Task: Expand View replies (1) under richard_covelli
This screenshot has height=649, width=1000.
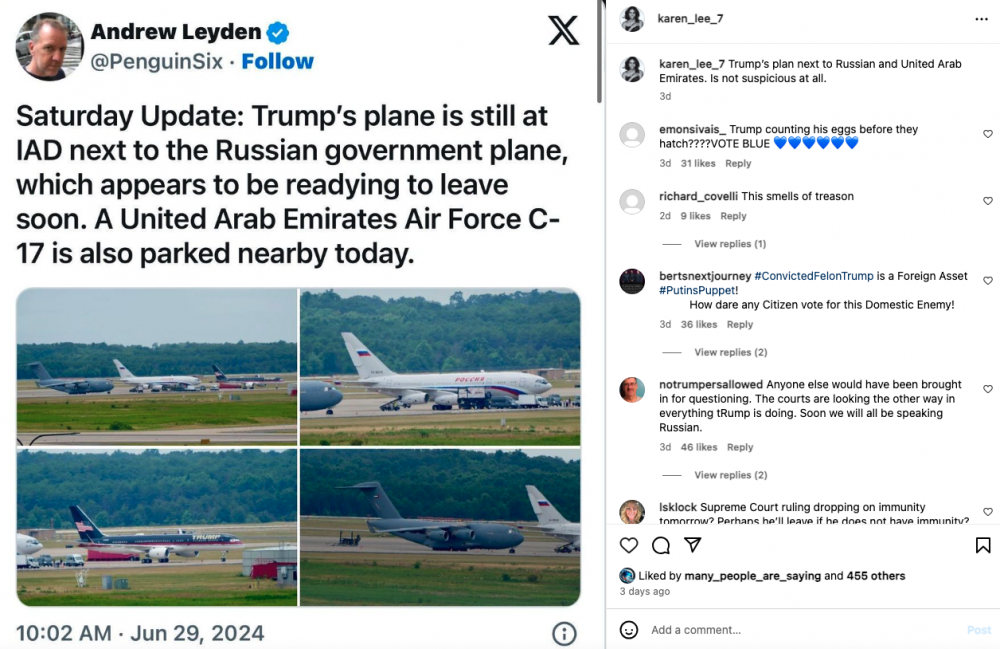Action: tap(730, 244)
